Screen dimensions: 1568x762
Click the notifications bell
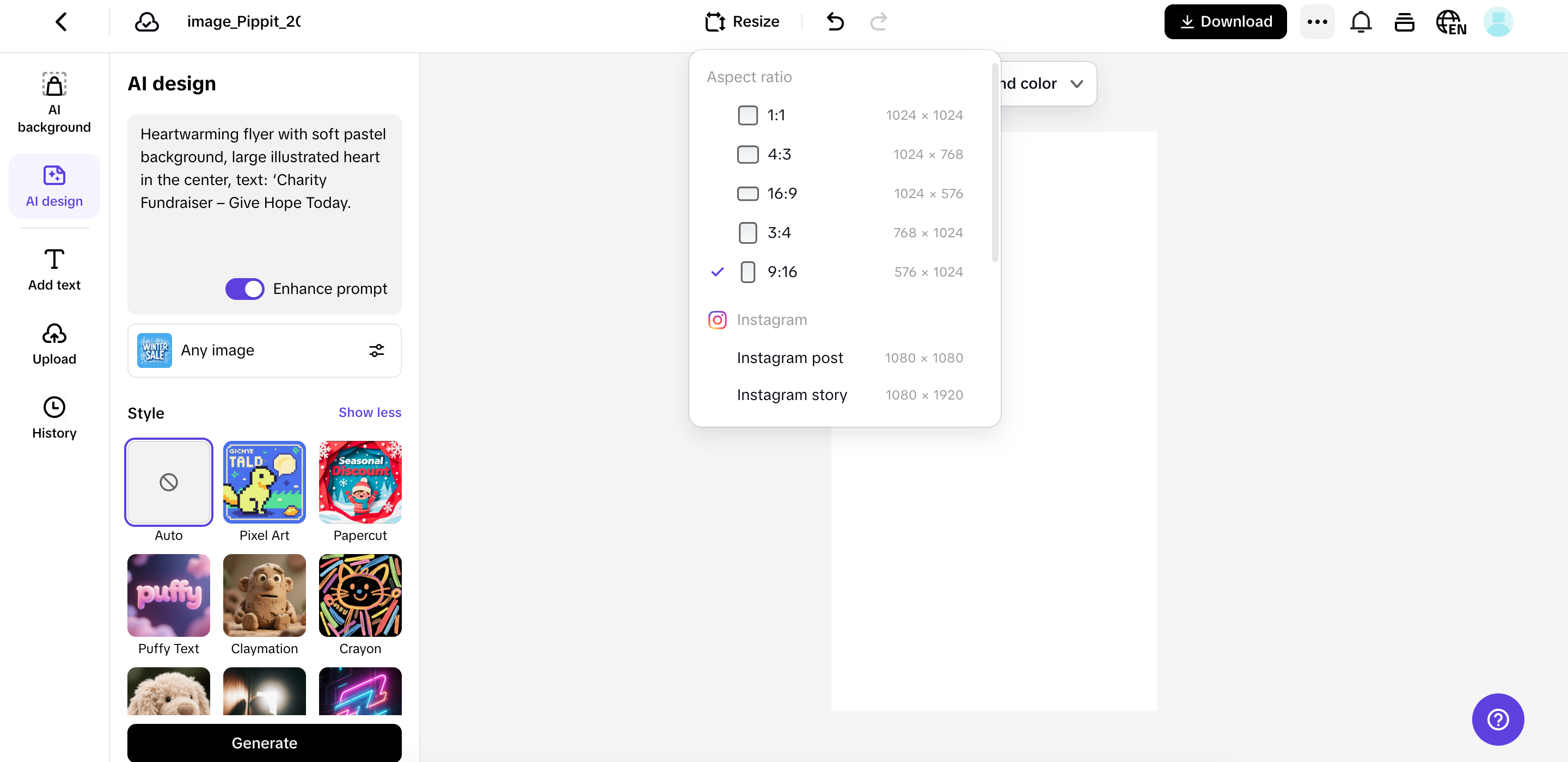(1361, 21)
